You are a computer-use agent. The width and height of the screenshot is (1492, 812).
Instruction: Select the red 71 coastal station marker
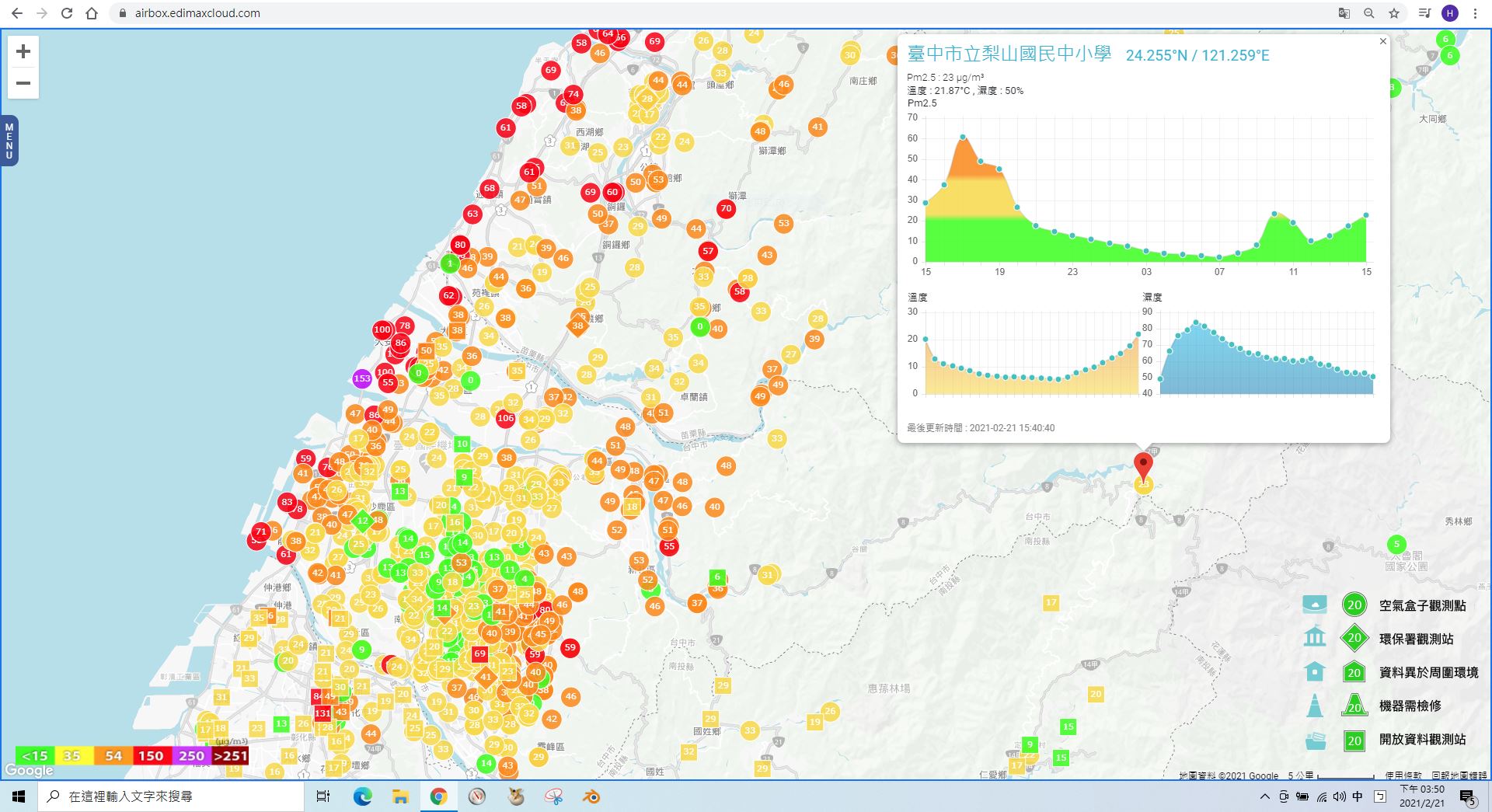tap(261, 531)
